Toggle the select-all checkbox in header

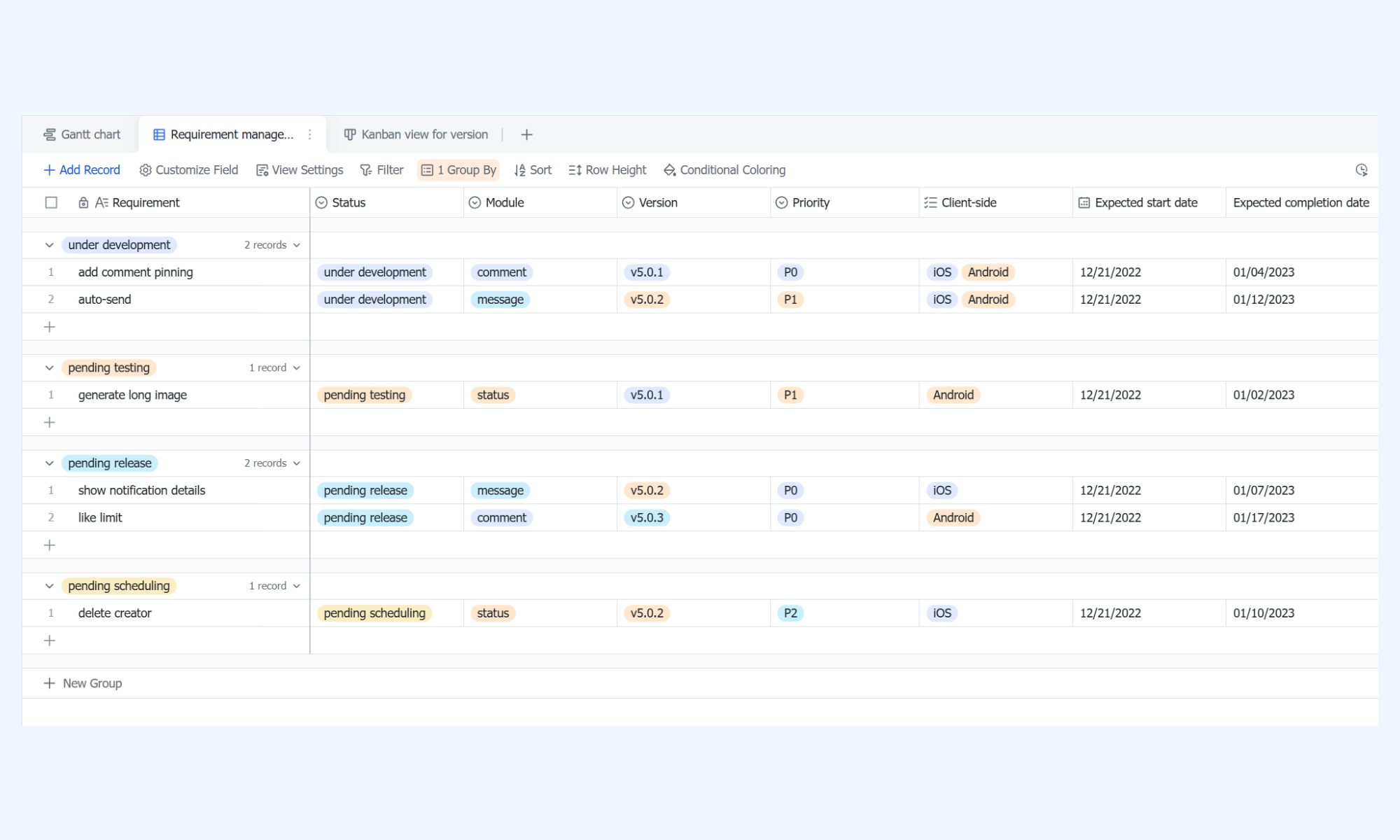[x=51, y=203]
